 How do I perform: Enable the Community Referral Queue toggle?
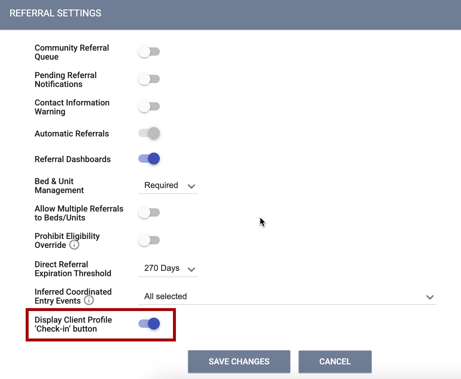click(149, 52)
